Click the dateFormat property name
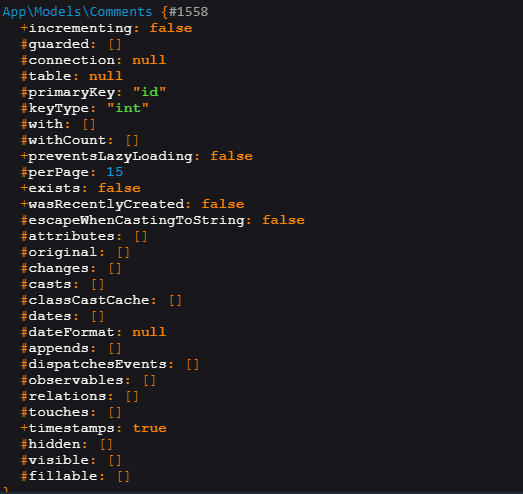 pos(72,332)
